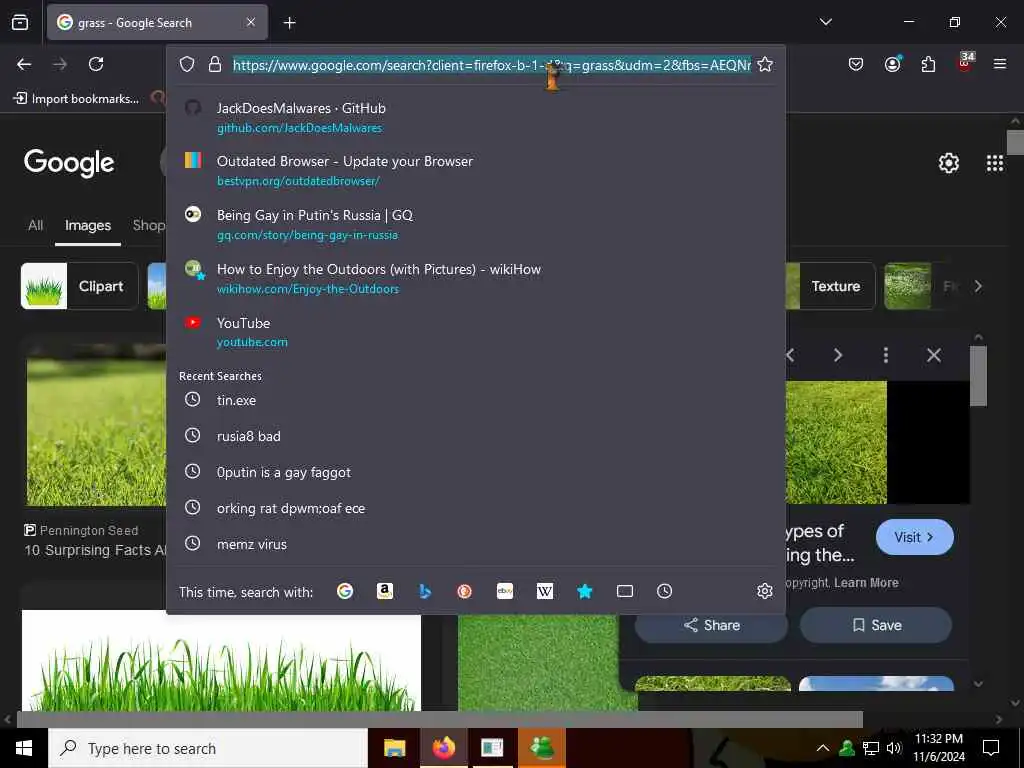
Task: Click the preview panel vertical scrollbar
Action: tap(978, 376)
